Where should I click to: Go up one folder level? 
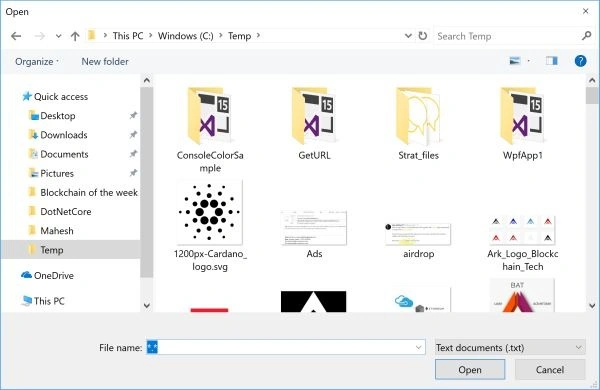pos(75,36)
